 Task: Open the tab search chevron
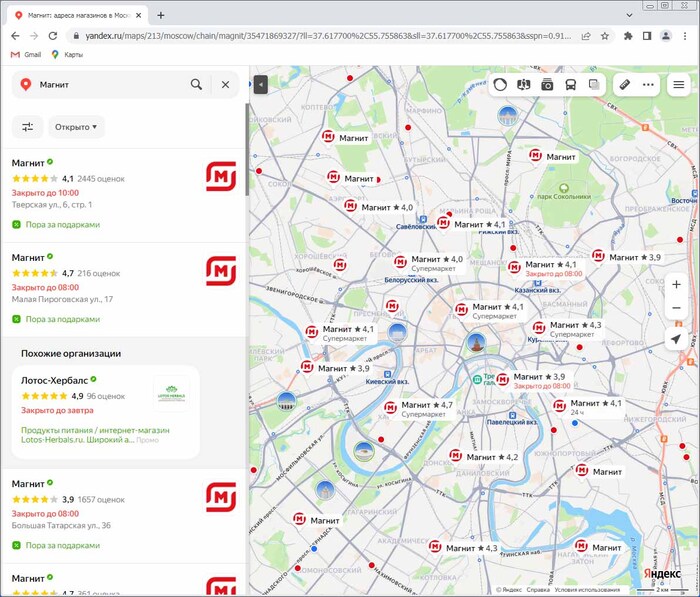point(629,15)
